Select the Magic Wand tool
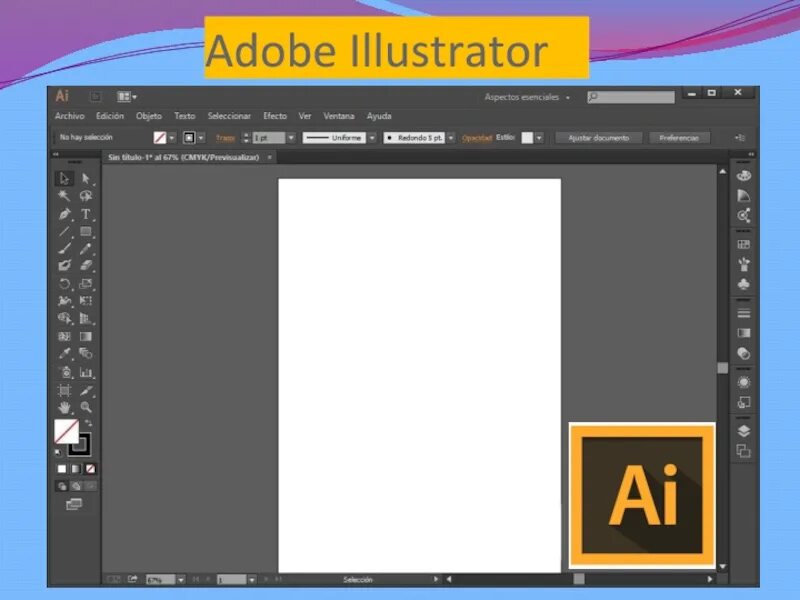 pyautogui.click(x=64, y=196)
